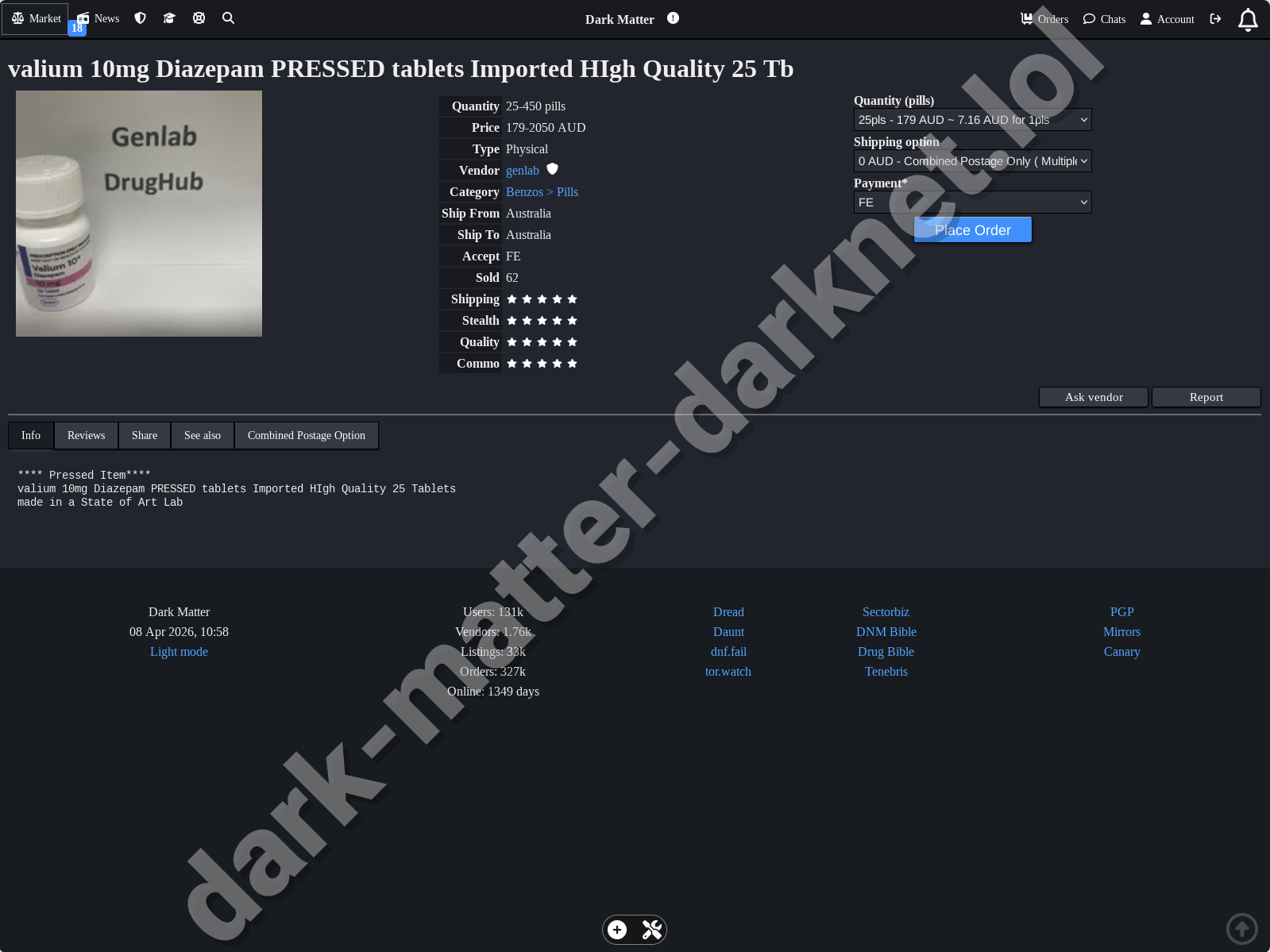Click the product bottle thumbnail image
This screenshot has height=952, width=1270.
coord(139,214)
